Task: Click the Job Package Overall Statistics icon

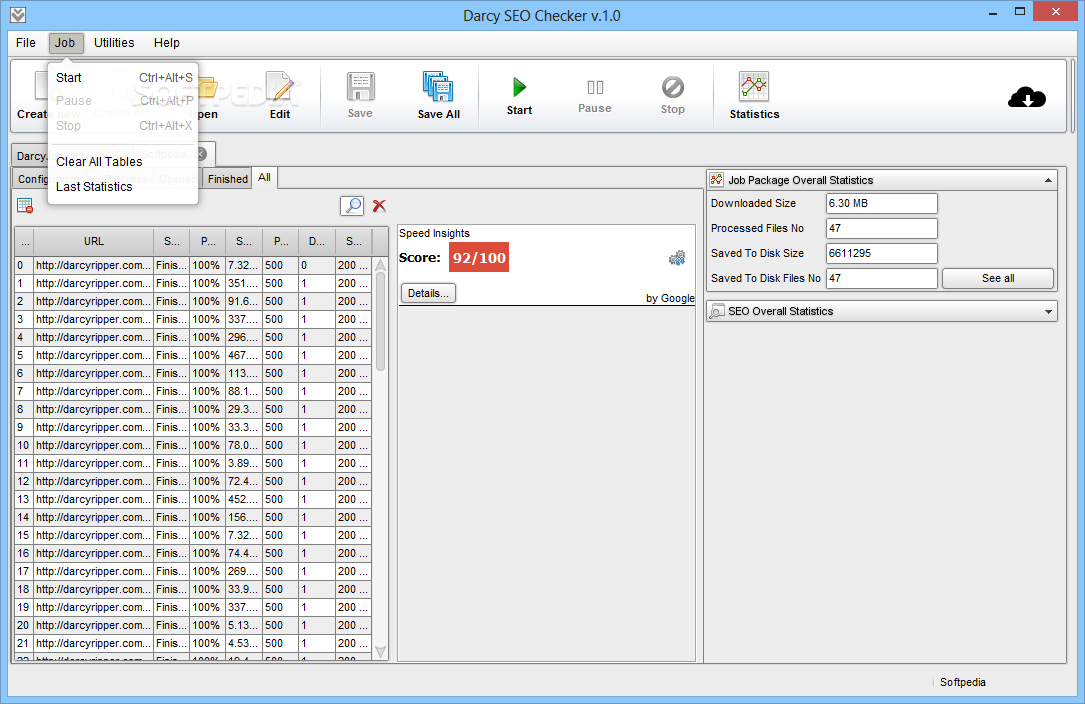Action: pyautogui.click(x=717, y=179)
